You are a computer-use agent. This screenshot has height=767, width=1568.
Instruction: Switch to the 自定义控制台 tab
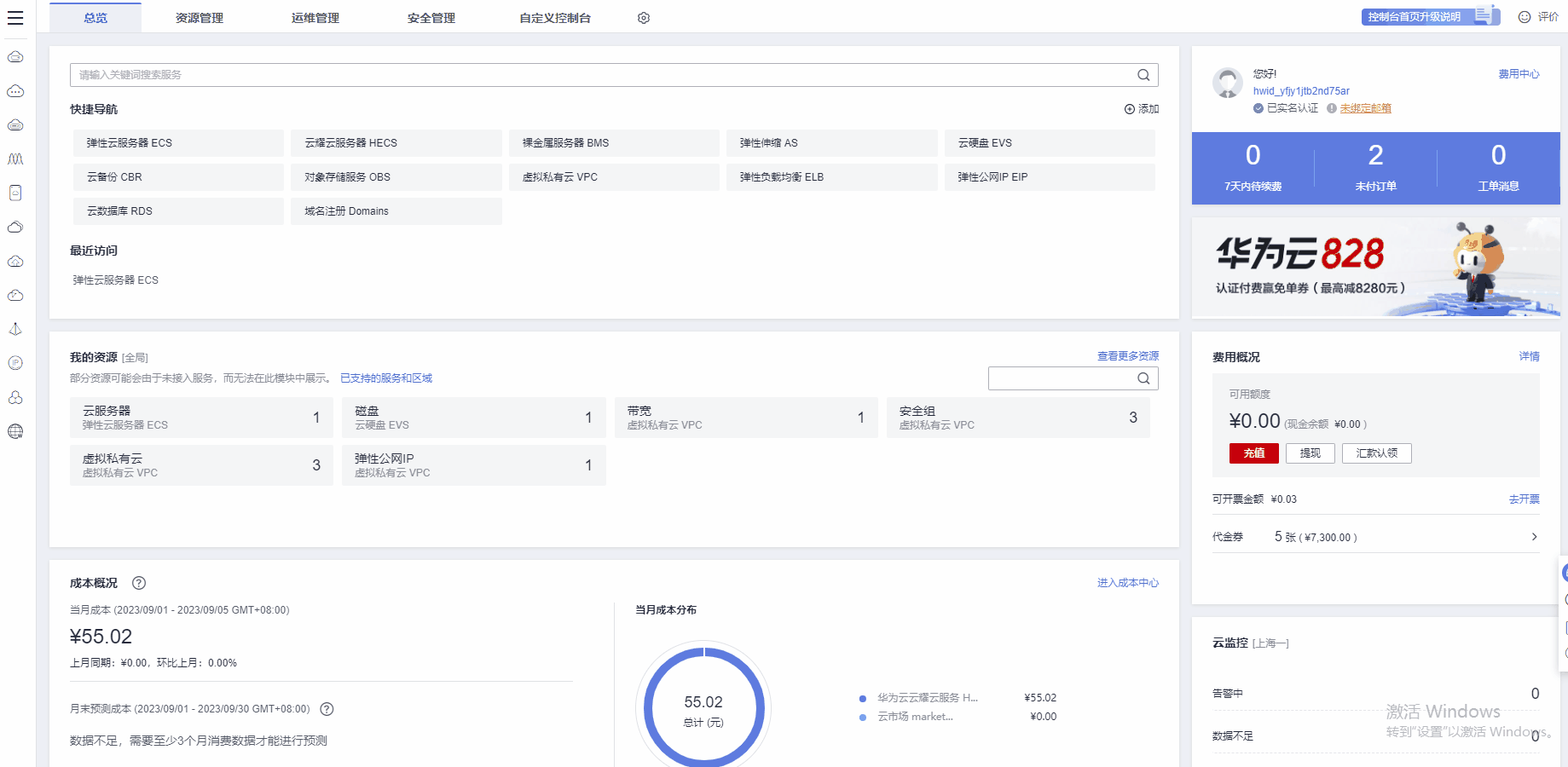(555, 18)
